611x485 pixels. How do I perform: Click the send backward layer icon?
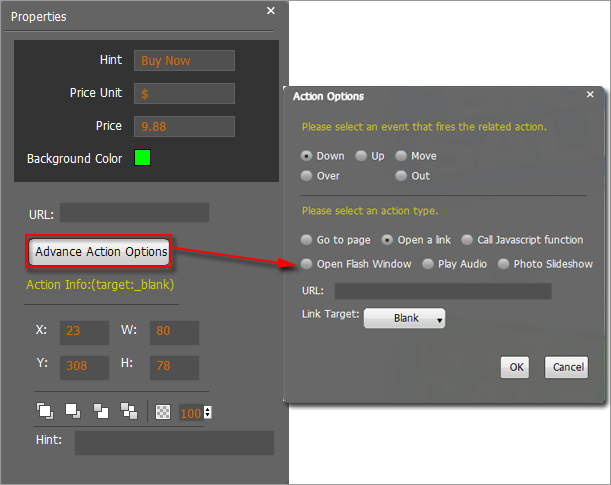(x=100, y=410)
